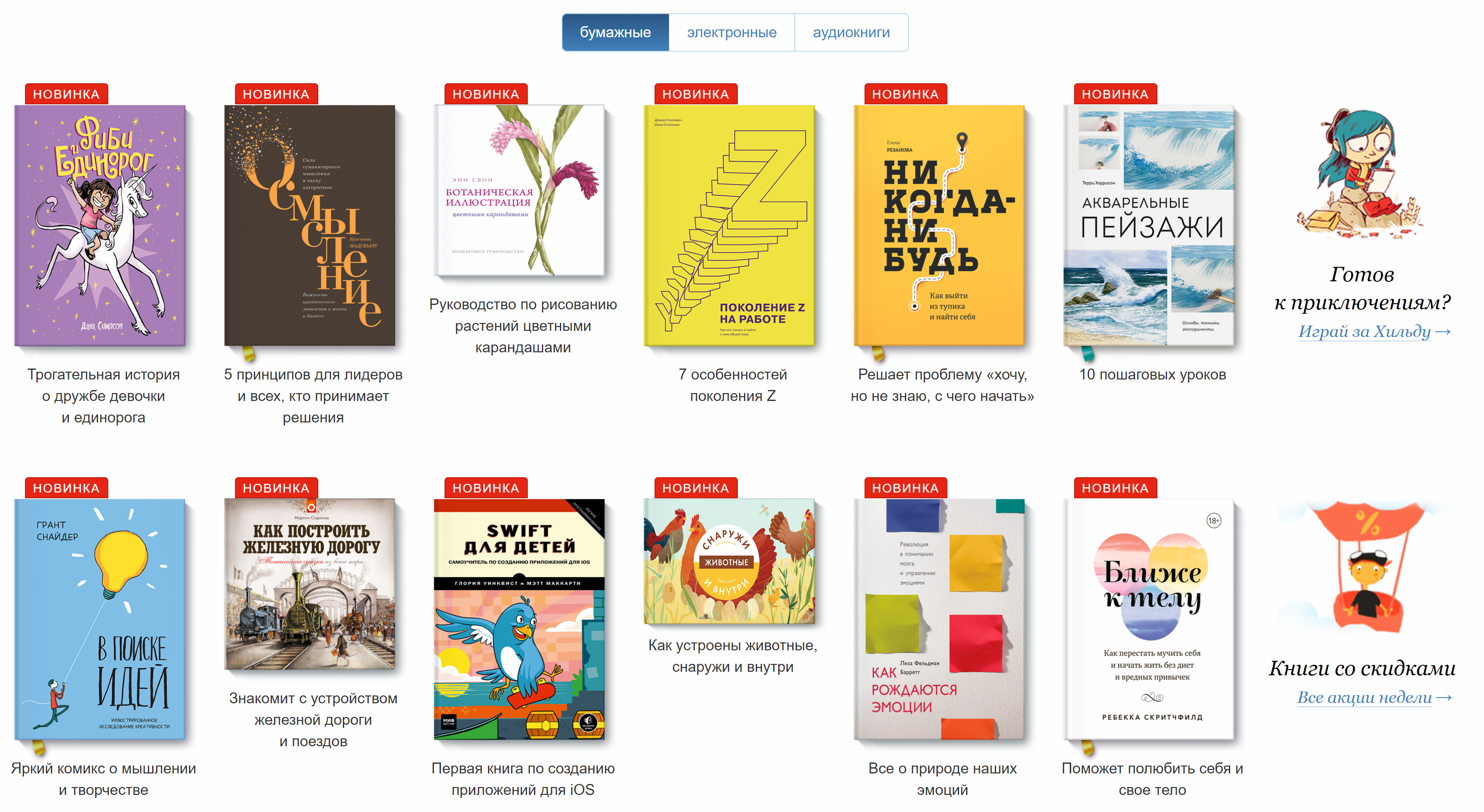
Task: Open the В поиске идей book cover
Action: coord(100,620)
